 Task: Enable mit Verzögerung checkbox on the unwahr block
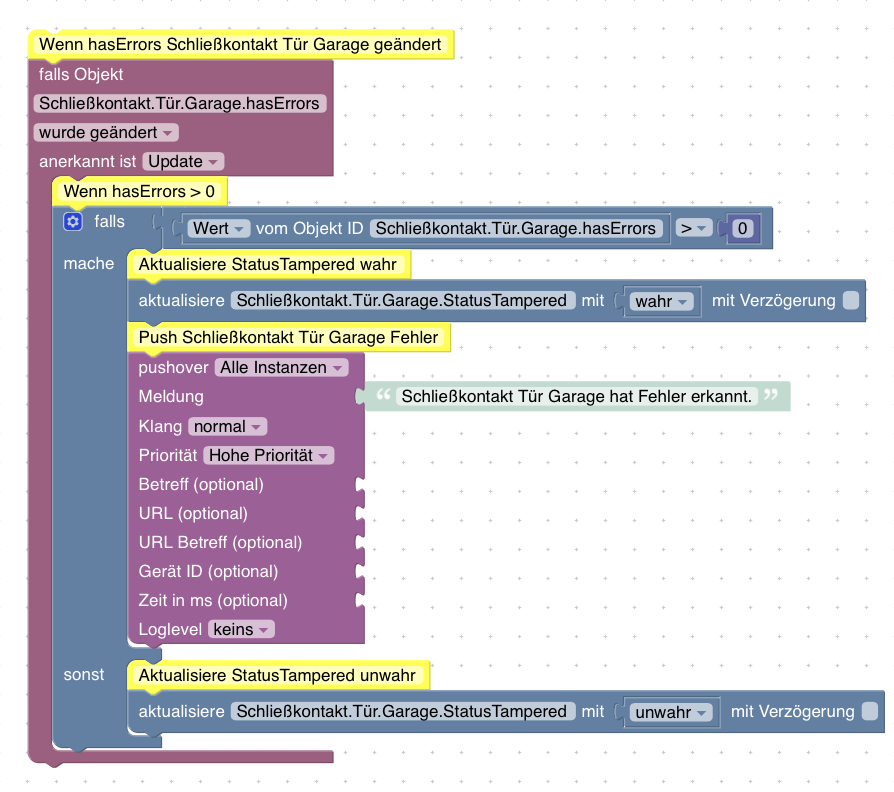click(x=869, y=712)
